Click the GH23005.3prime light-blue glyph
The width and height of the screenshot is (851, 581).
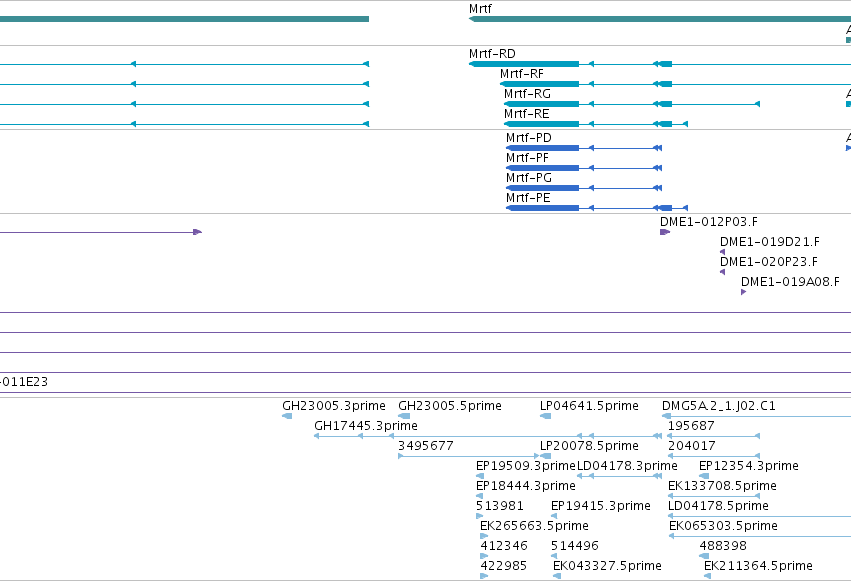click(x=287, y=416)
